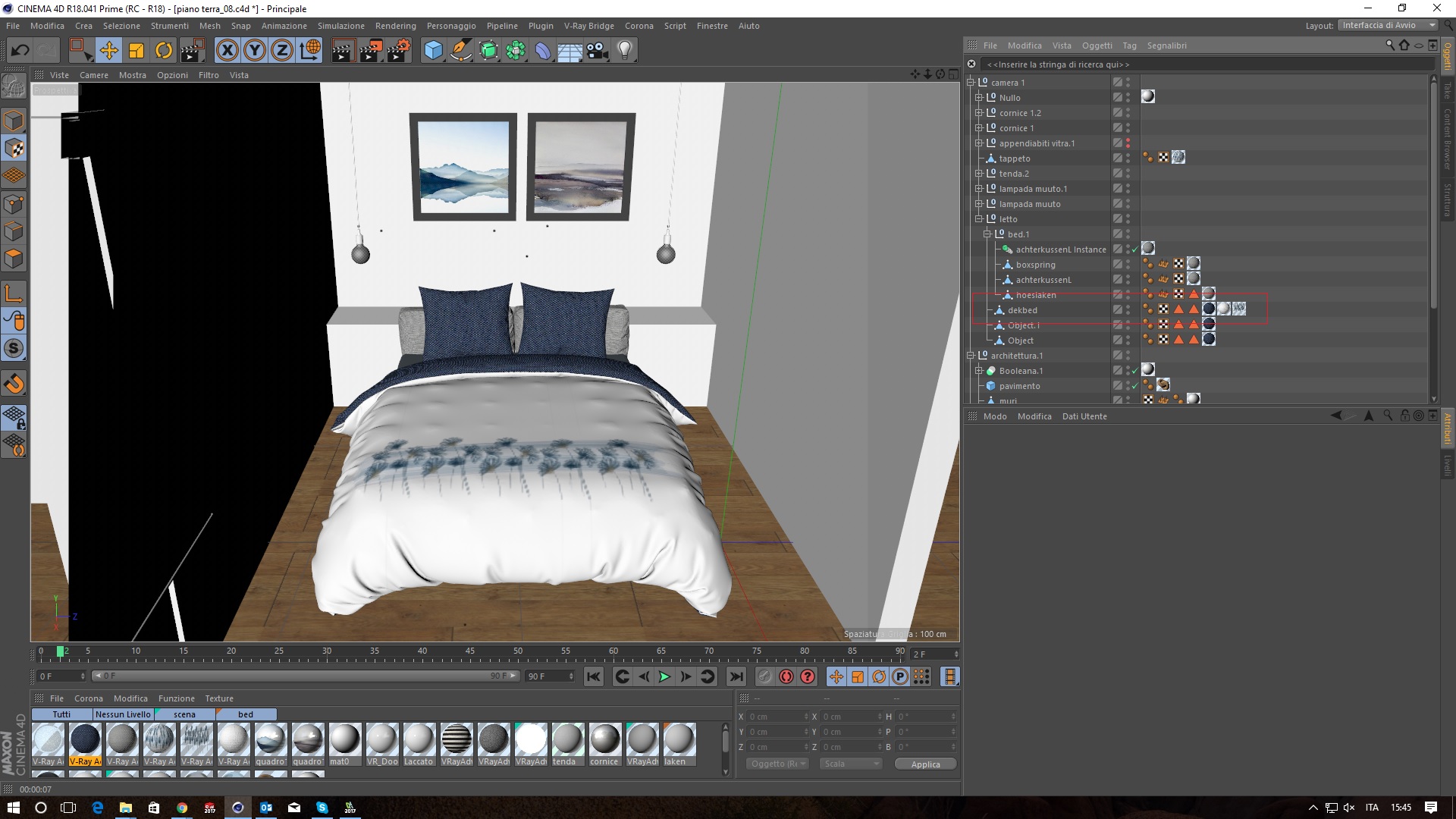Switch to the scena material tab
Viewport: 1456px width, 819px height.
coord(184,714)
